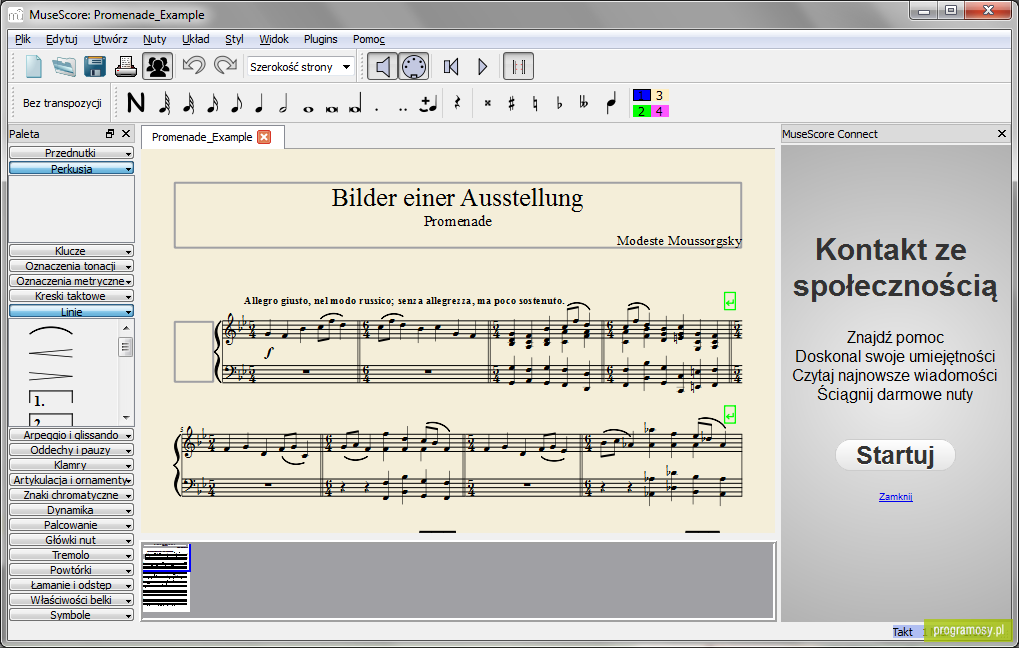Apply the flat accidental
The width and height of the screenshot is (1019, 648).
coord(559,103)
